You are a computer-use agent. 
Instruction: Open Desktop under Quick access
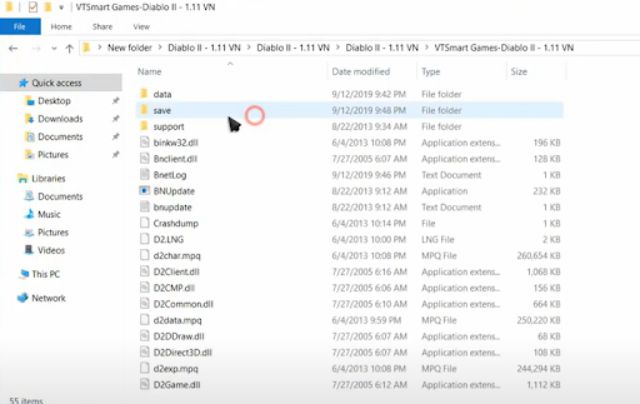click(x=54, y=101)
